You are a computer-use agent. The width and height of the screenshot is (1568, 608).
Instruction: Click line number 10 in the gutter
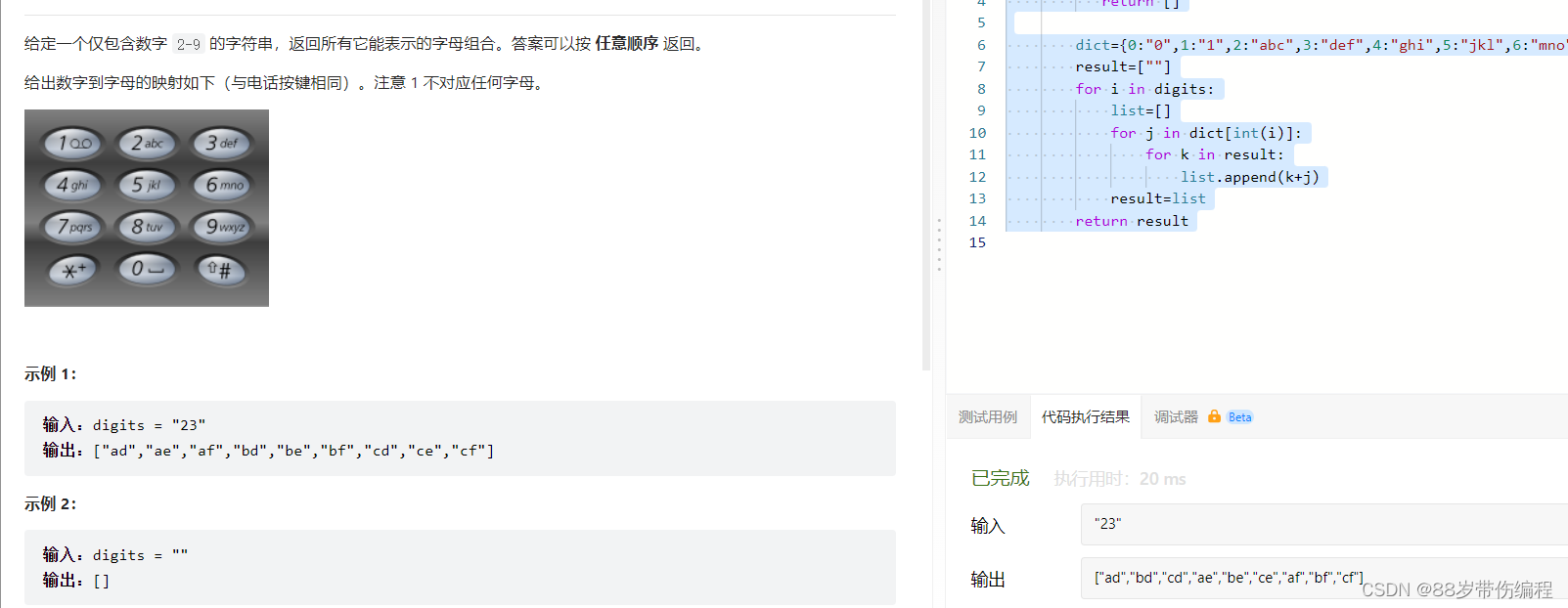coord(977,133)
